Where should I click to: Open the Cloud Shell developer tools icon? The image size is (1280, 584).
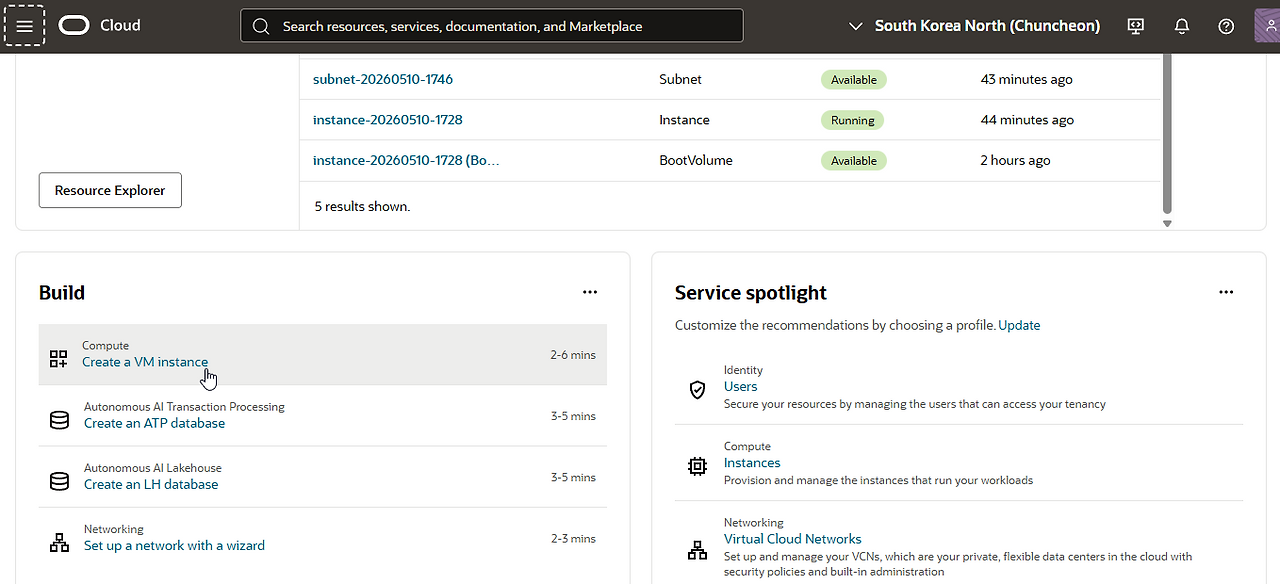(x=1136, y=26)
